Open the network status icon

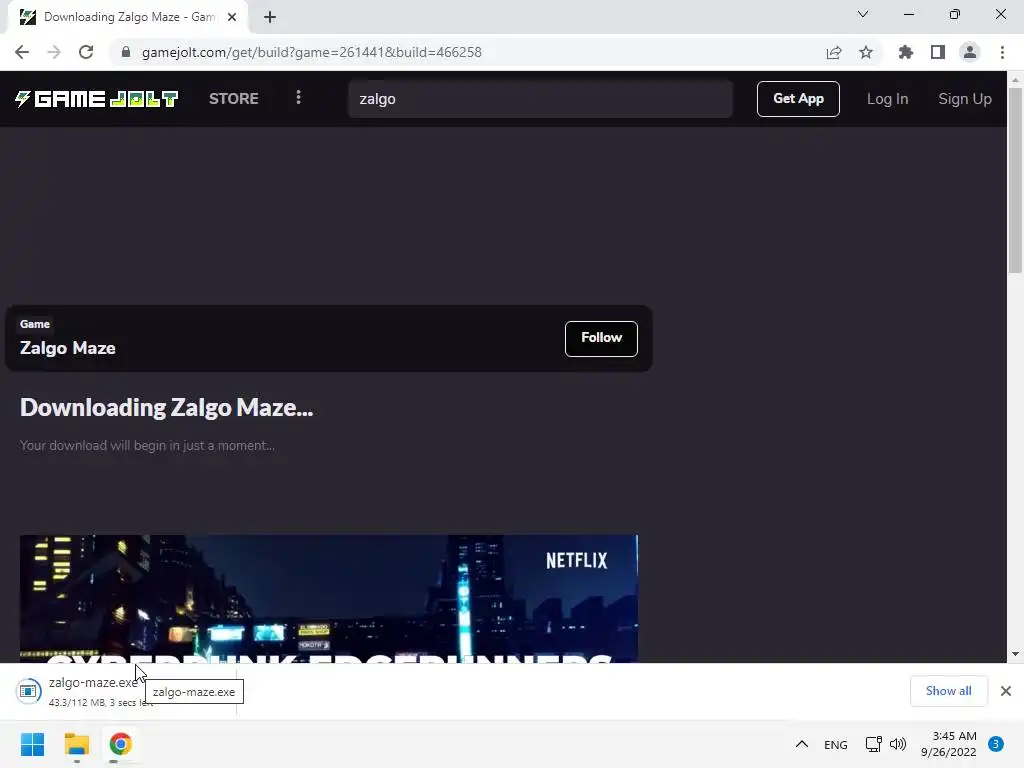[x=873, y=744]
